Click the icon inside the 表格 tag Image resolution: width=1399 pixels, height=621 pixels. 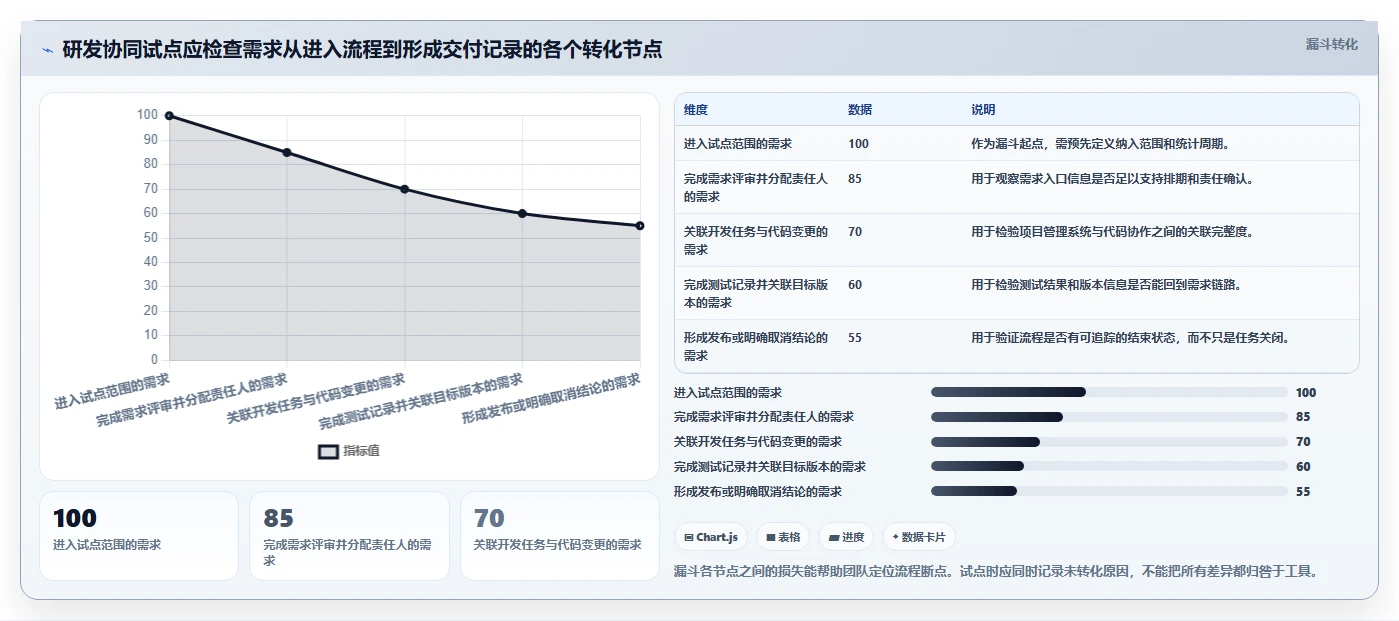point(771,537)
